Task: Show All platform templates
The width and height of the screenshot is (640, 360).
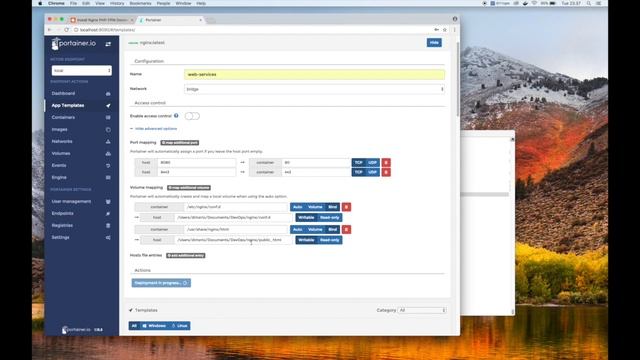Action: click(x=134, y=326)
